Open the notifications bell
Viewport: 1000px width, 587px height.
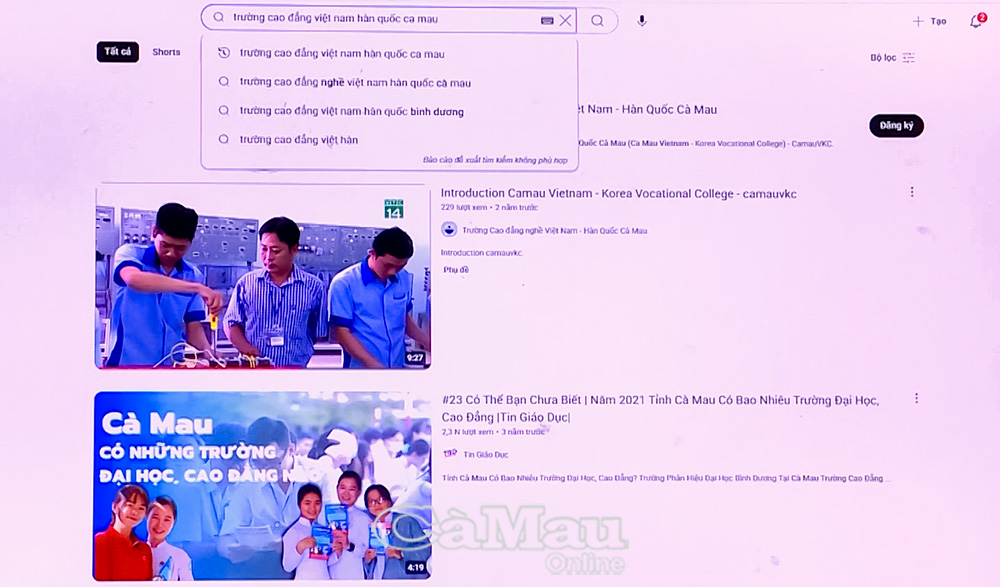coord(976,21)
